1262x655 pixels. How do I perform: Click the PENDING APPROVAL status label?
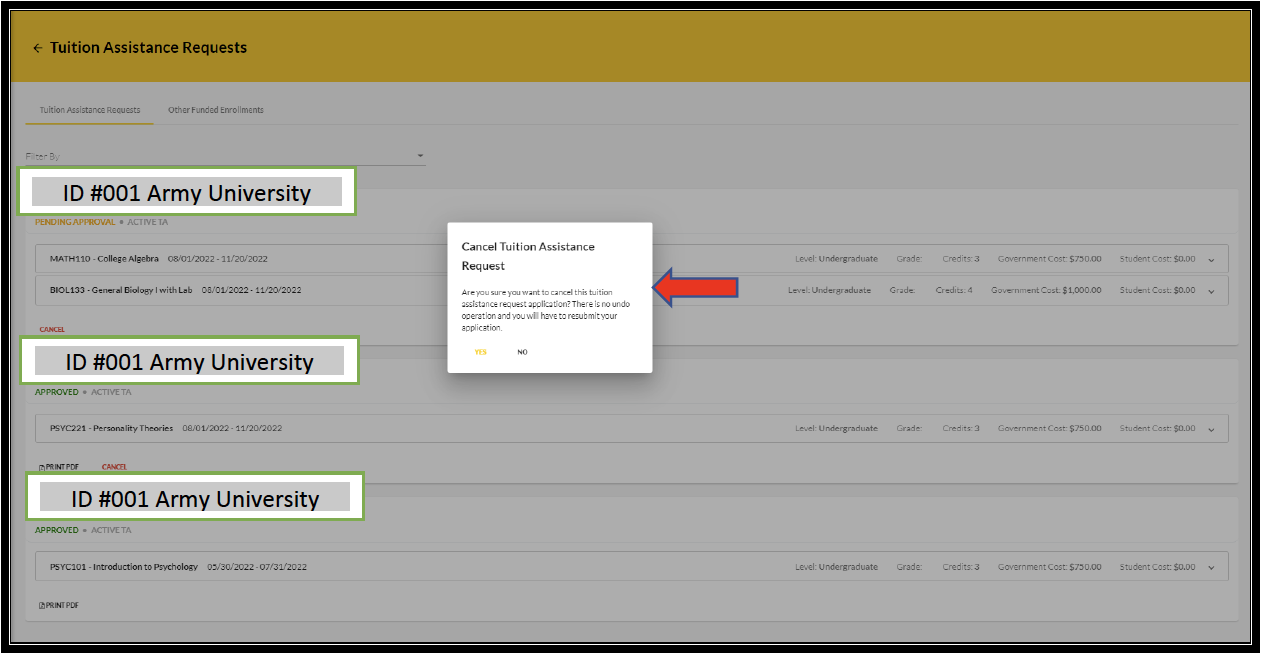(75, 222)
